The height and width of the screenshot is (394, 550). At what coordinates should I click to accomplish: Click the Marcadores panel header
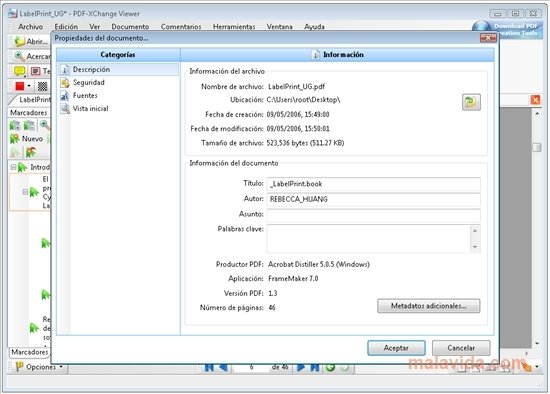click(29, 113)
